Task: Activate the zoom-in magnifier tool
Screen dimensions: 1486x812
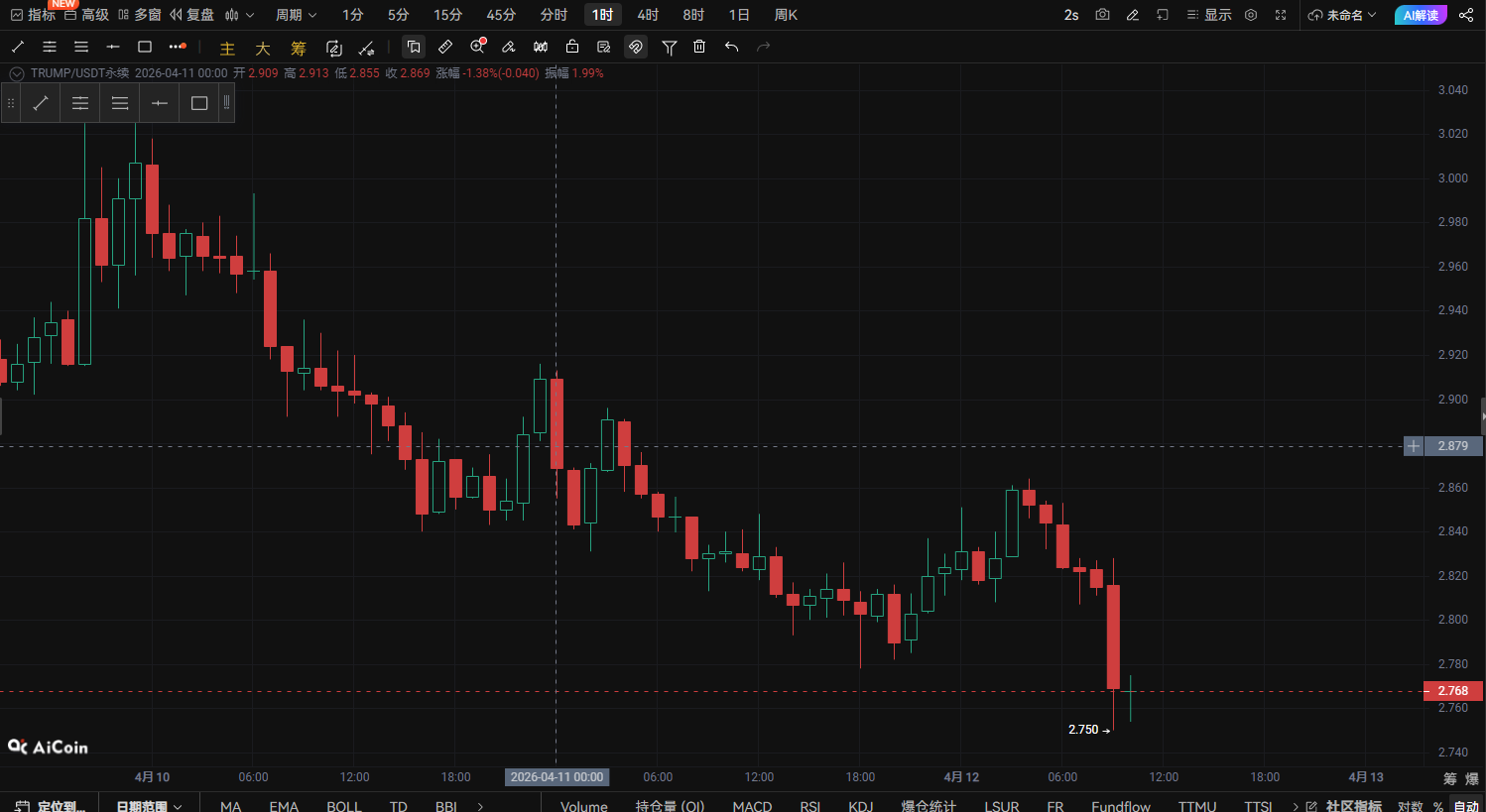Action: click(478, 46)
